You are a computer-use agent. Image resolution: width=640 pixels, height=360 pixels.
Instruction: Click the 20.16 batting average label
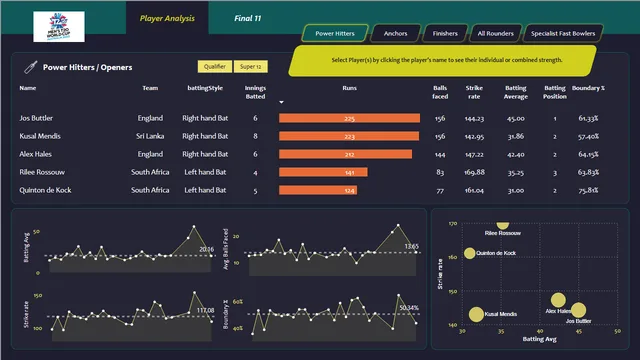tap(207, 249)
